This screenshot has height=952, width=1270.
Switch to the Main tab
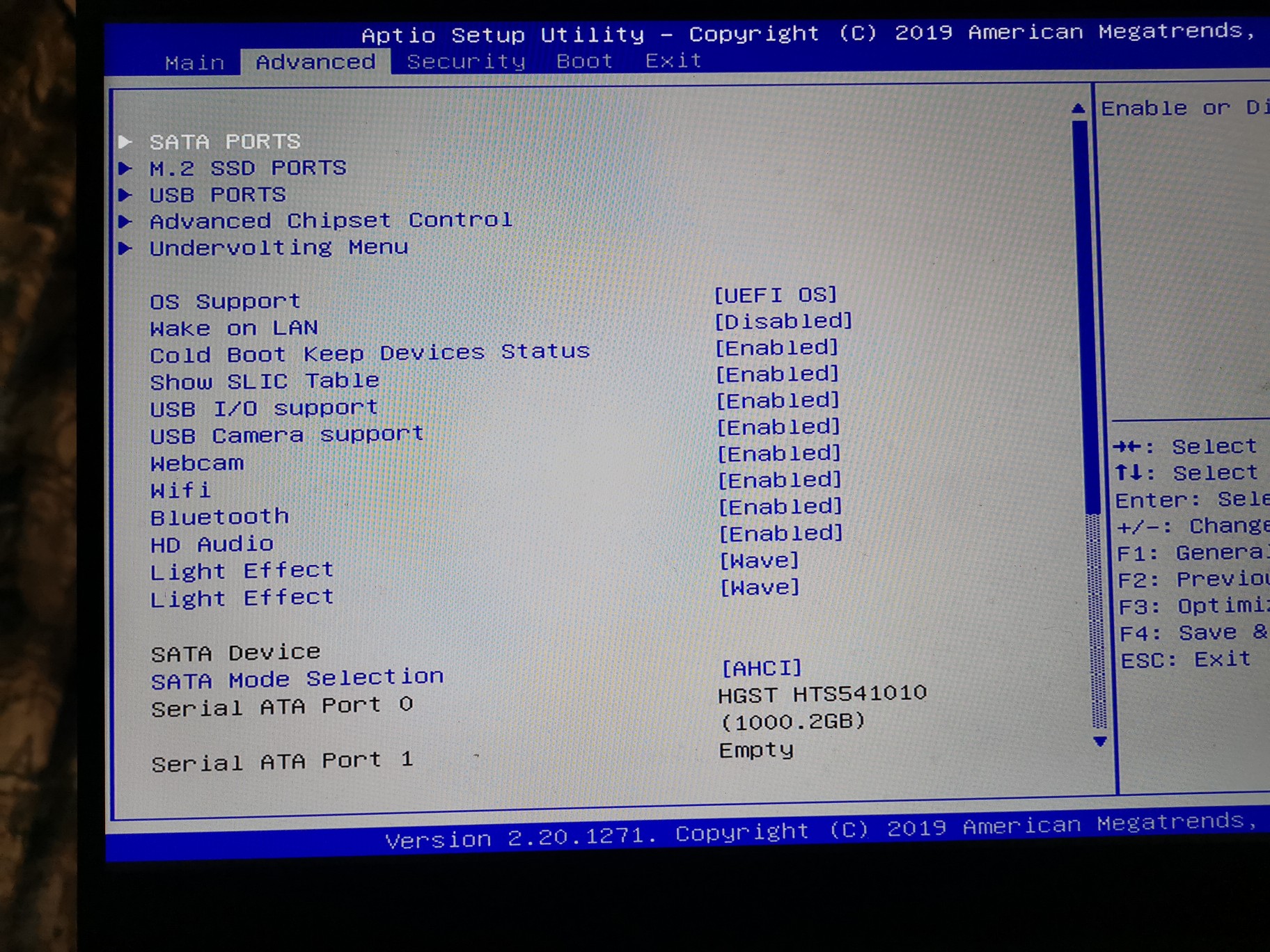(x=195, y=63)
